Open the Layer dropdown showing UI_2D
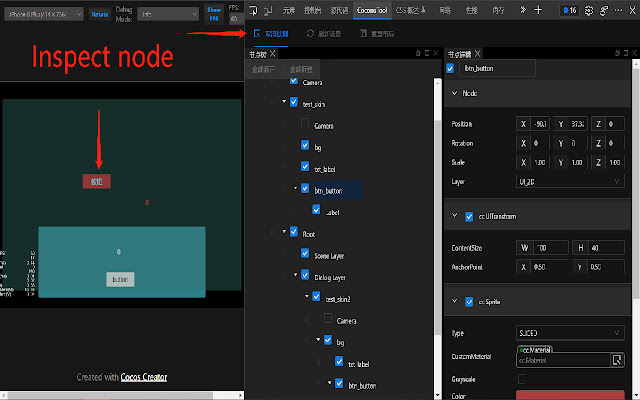Screen dimensions: 640x400 (x=570, y=183)
